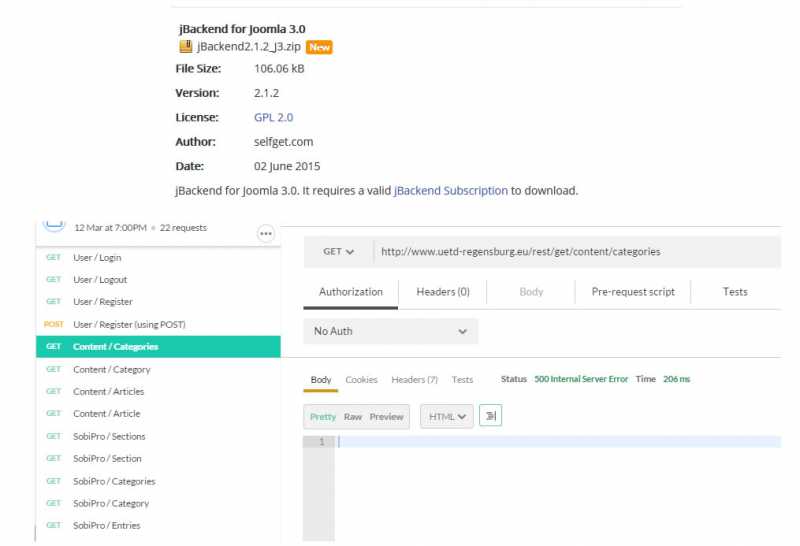Image resolution: width=800 pixels, height=546 pixels.
Task: Click the wrap lines icon in response toolbar
Action: [490, 416]
